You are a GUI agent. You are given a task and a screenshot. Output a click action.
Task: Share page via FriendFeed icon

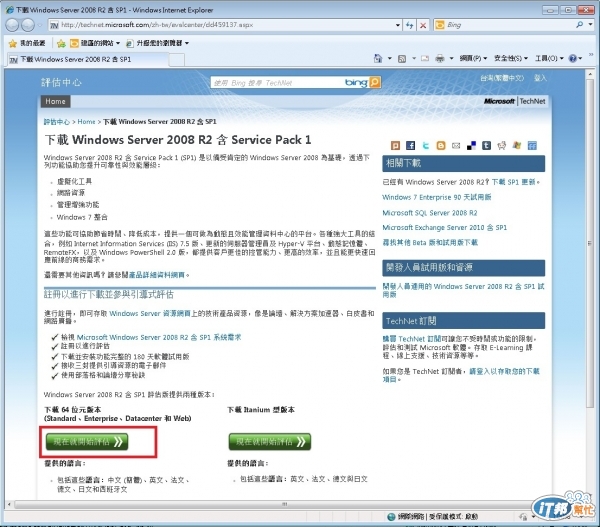pos(532,145)
